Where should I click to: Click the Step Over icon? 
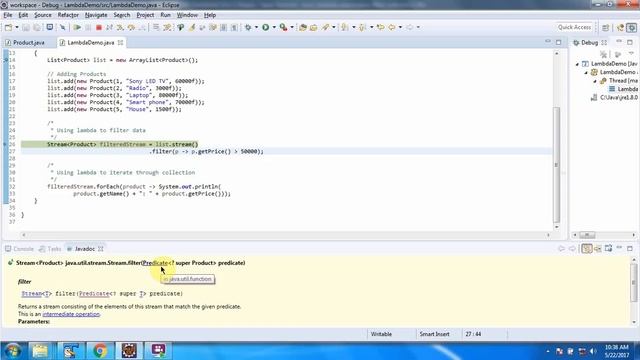(131, 27)
